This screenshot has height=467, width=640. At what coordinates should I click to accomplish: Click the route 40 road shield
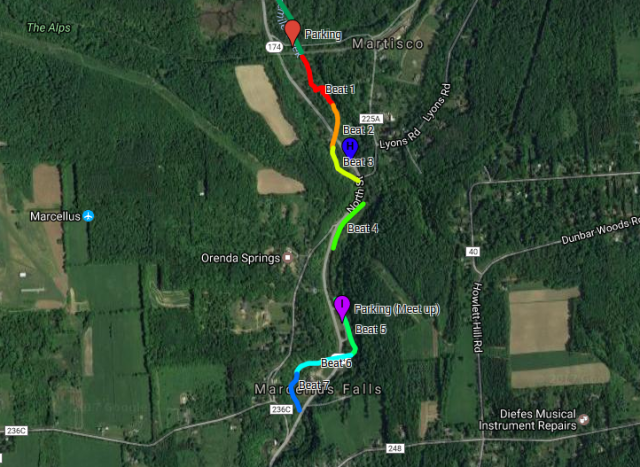click(473, 251)
